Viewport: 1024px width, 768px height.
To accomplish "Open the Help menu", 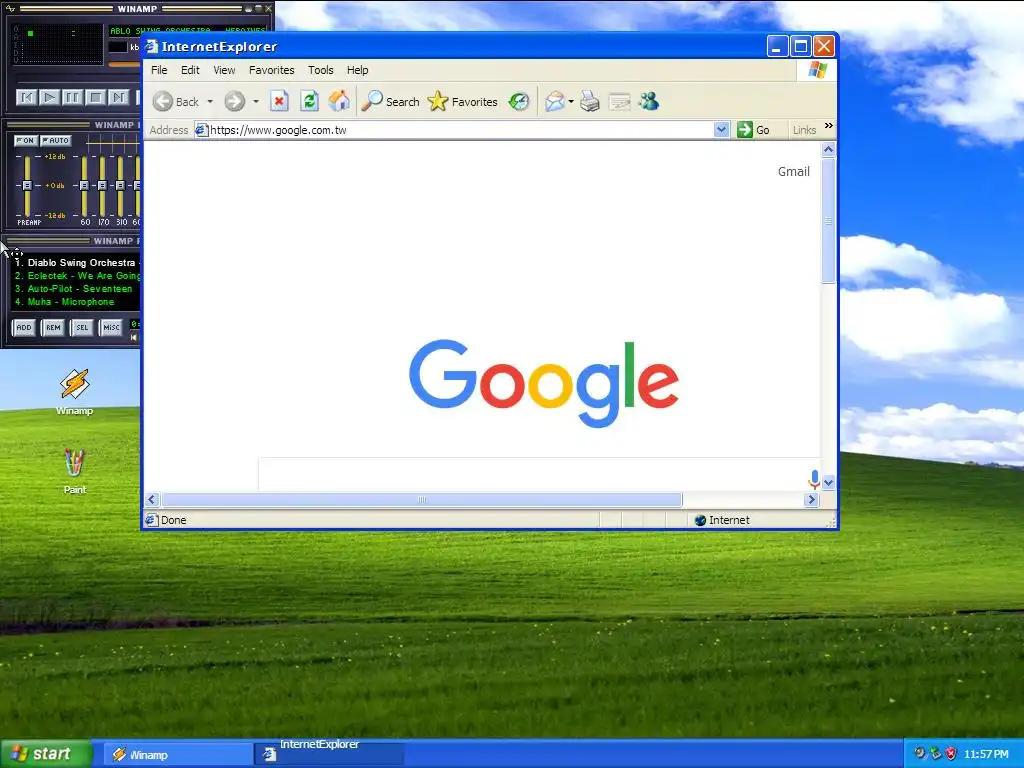I will (x=357, y=70).
